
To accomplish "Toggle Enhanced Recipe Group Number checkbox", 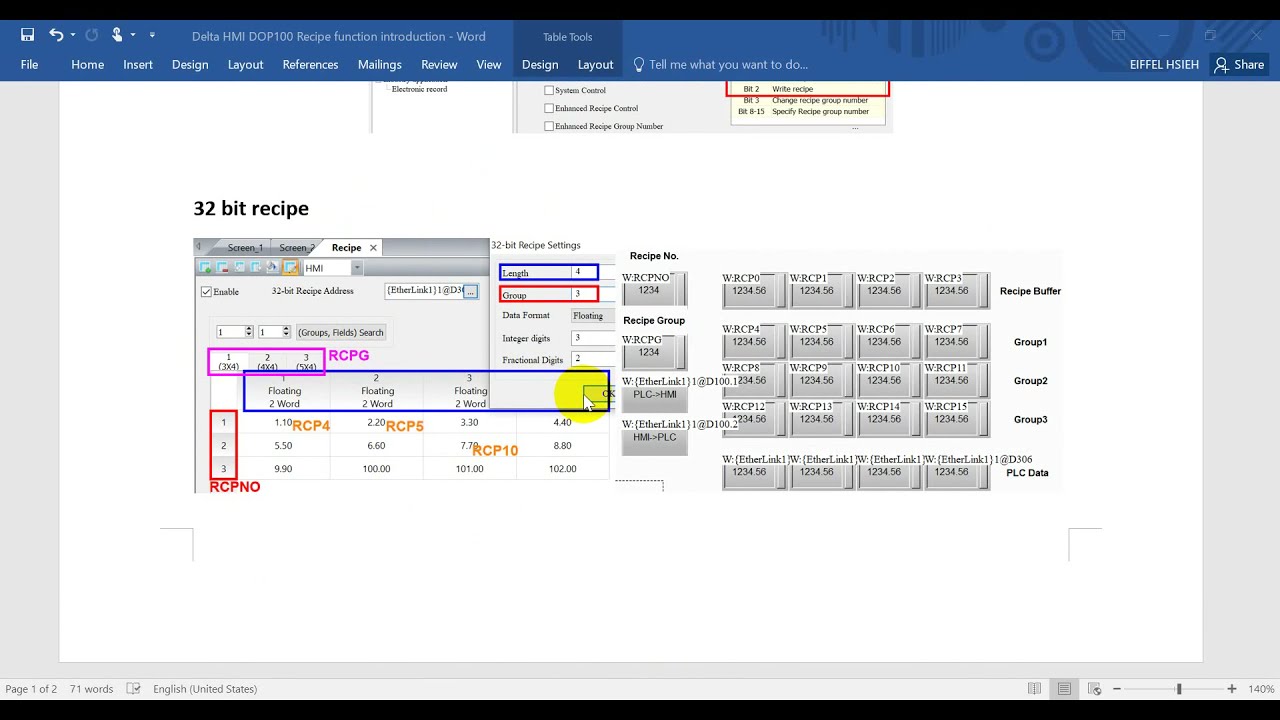I will (x=549, y=126).
